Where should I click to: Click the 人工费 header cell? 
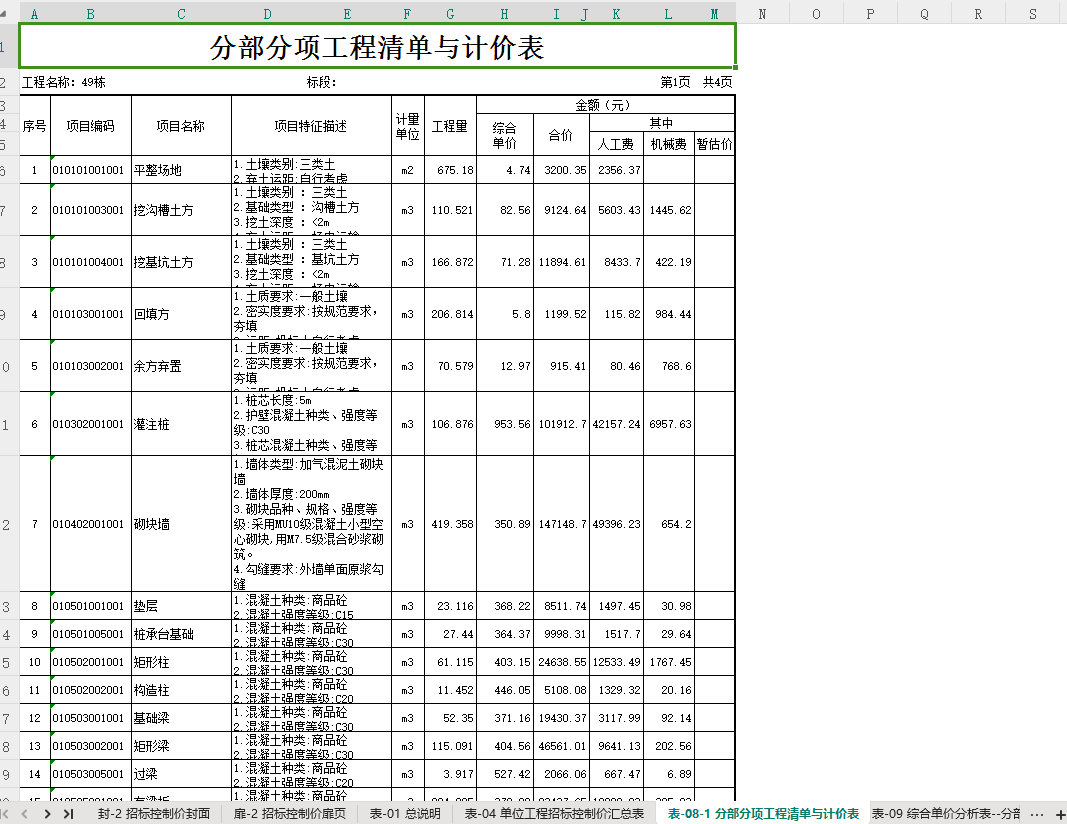point(616,144)
